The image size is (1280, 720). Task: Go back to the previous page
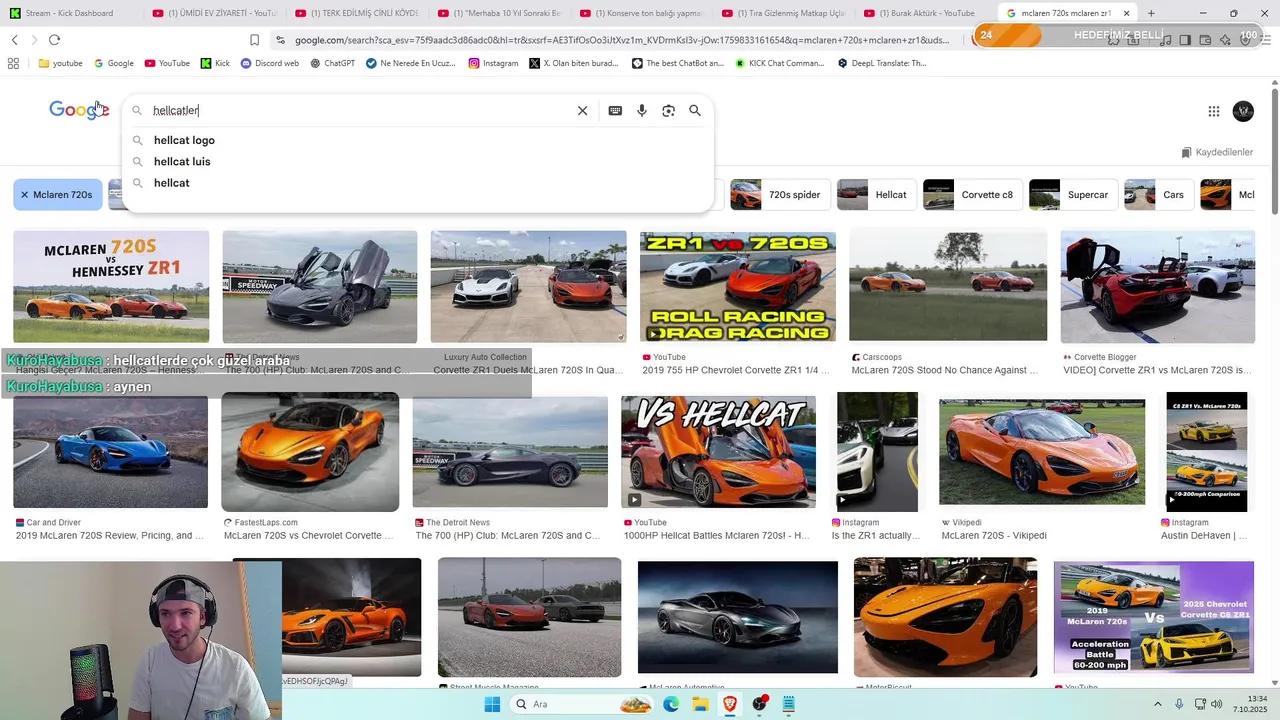coord(14,40)
